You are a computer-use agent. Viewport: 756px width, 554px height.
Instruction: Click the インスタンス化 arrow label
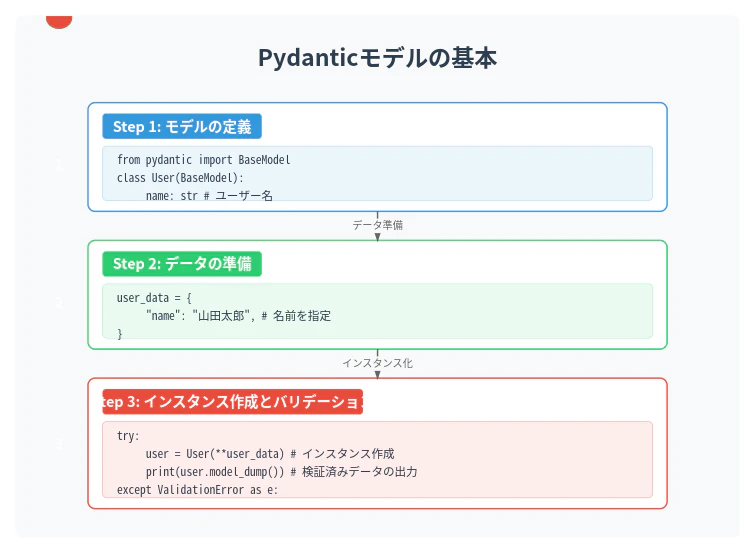(x=378, y=363)
